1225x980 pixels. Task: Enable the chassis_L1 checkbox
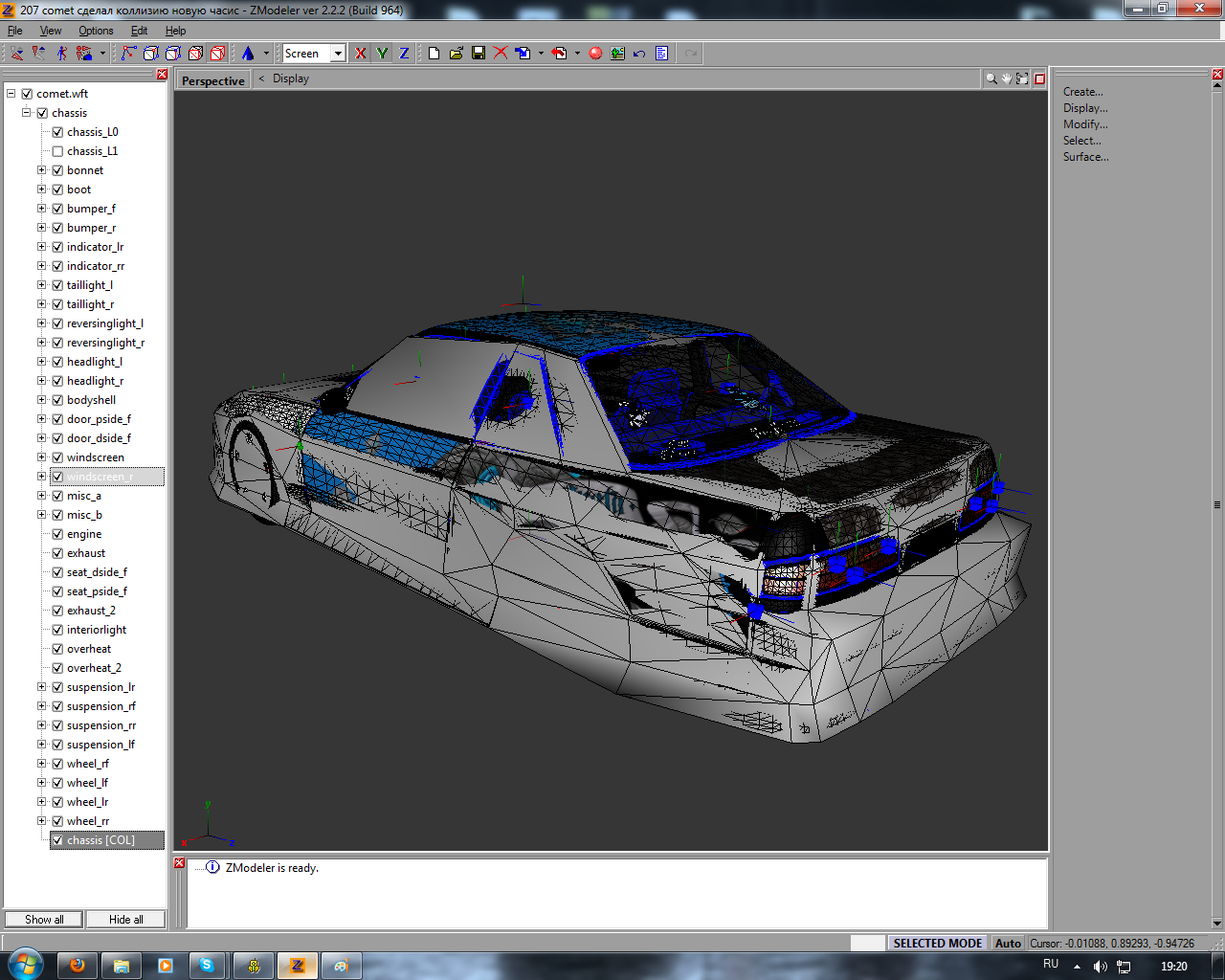(x=57, y=151)
